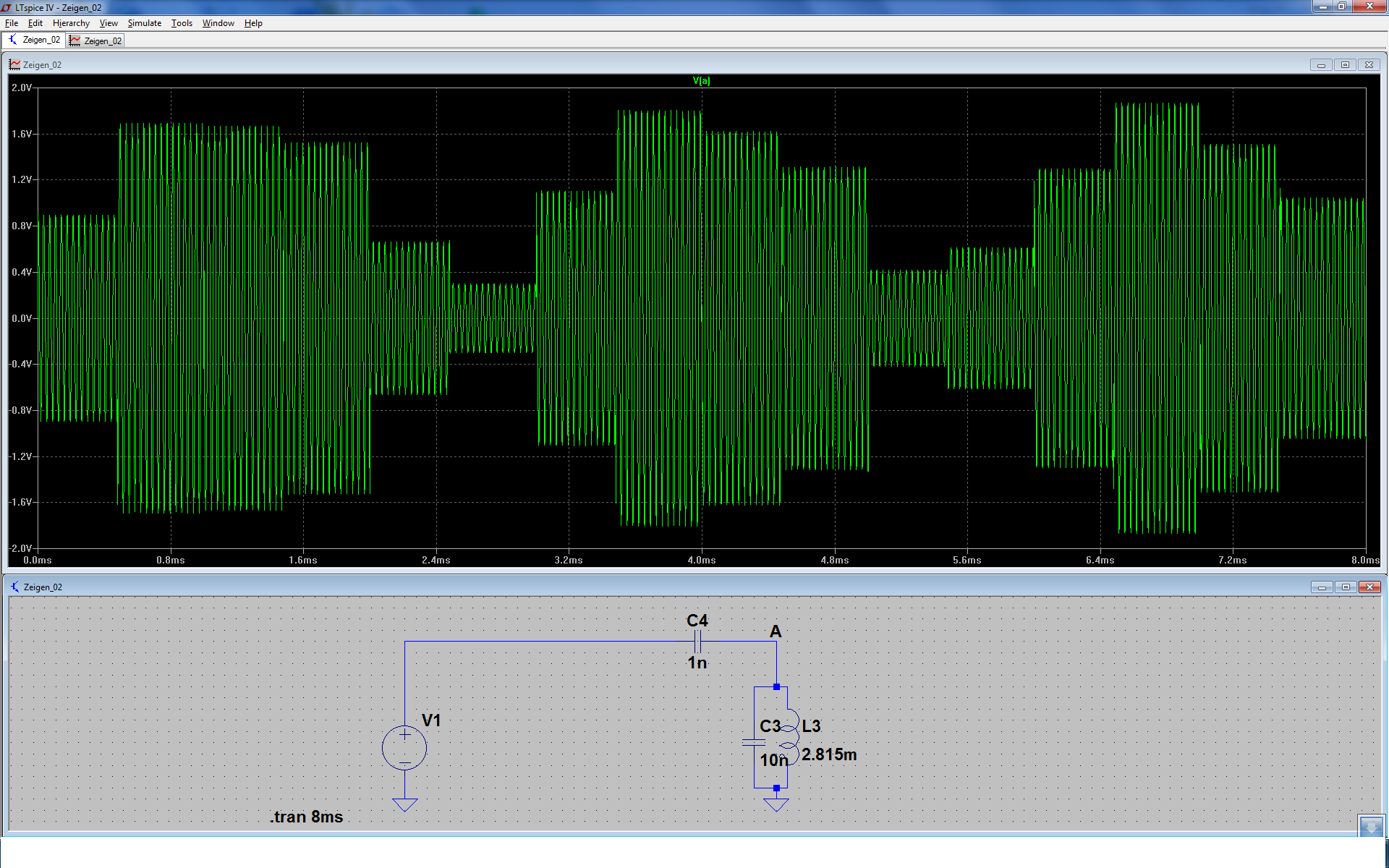Click the 1n value of C4
The height and width of the screenshot is (868, 1389).
tap(697, 663)
